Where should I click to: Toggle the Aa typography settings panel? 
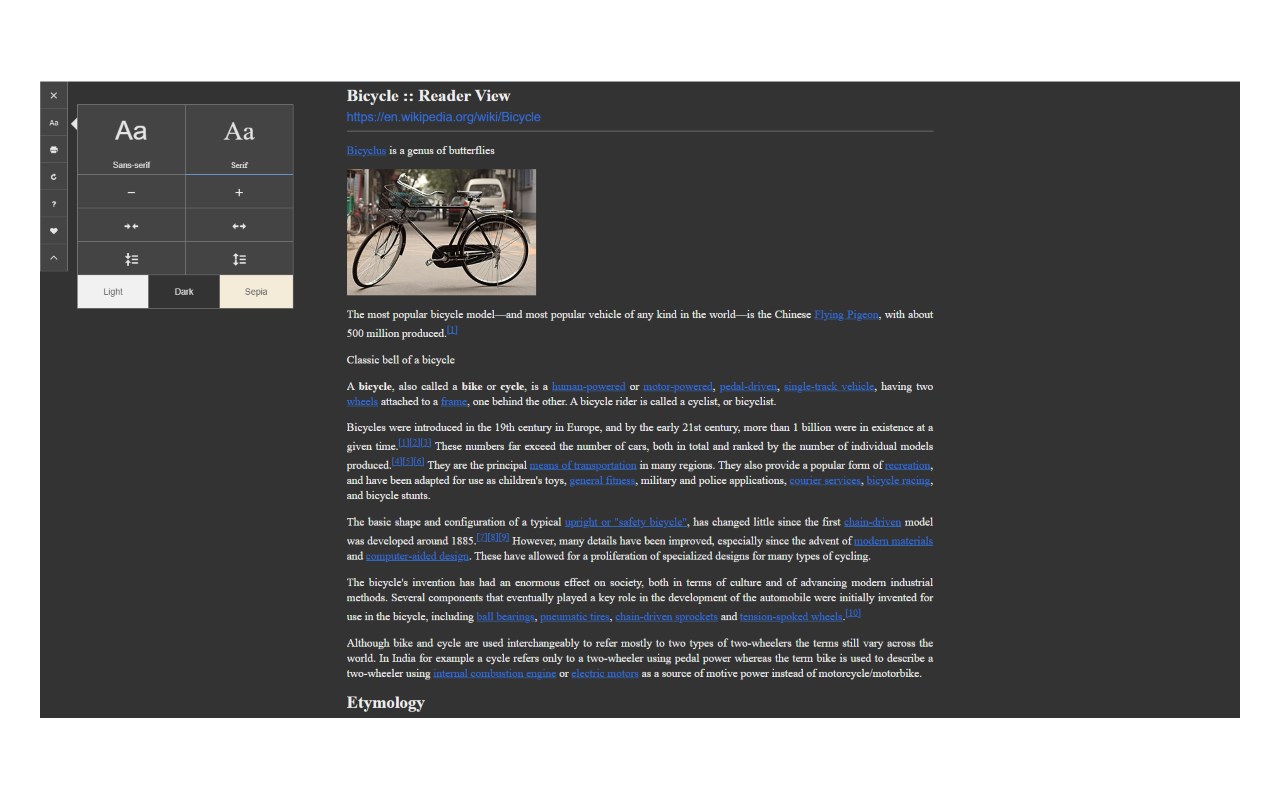click(x=54, y=123)
